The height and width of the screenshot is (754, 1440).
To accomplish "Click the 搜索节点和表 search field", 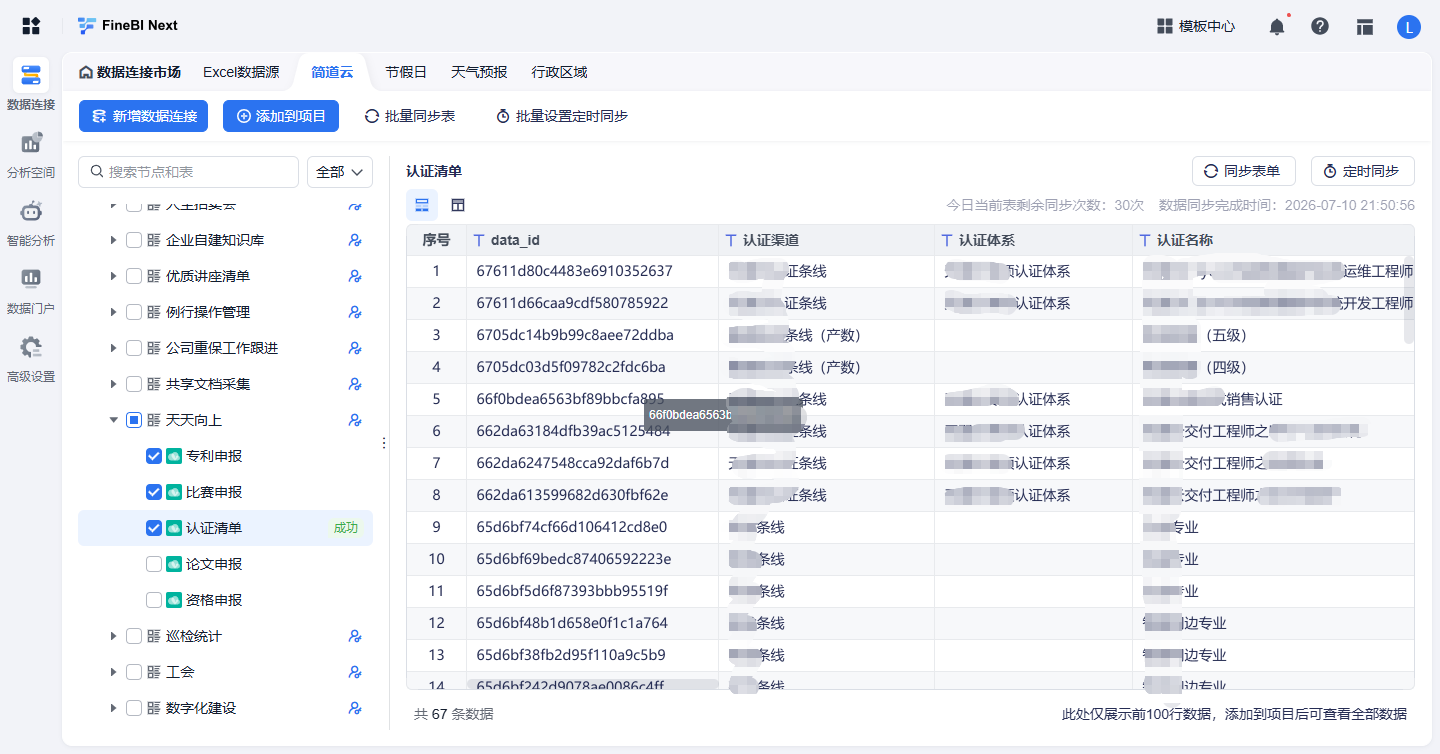I will coord(189,172).
